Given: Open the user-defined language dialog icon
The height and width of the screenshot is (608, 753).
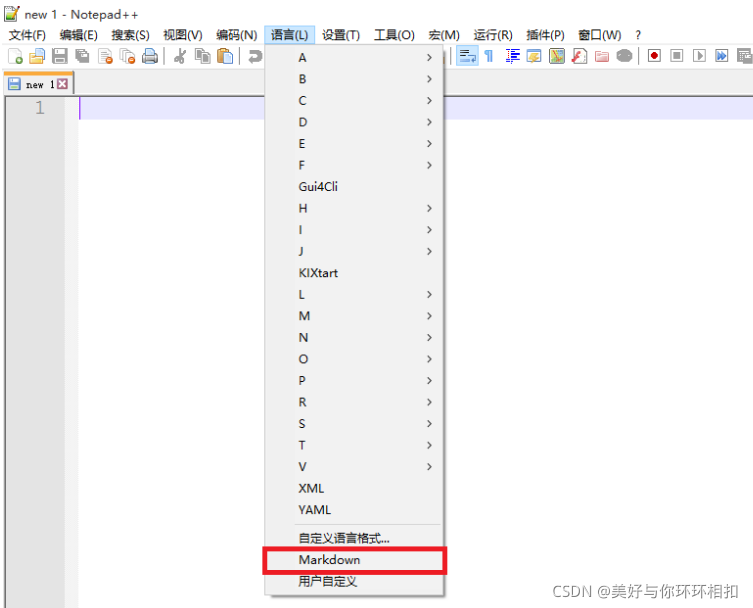Looking at the screenshot, I should (534, 56).
